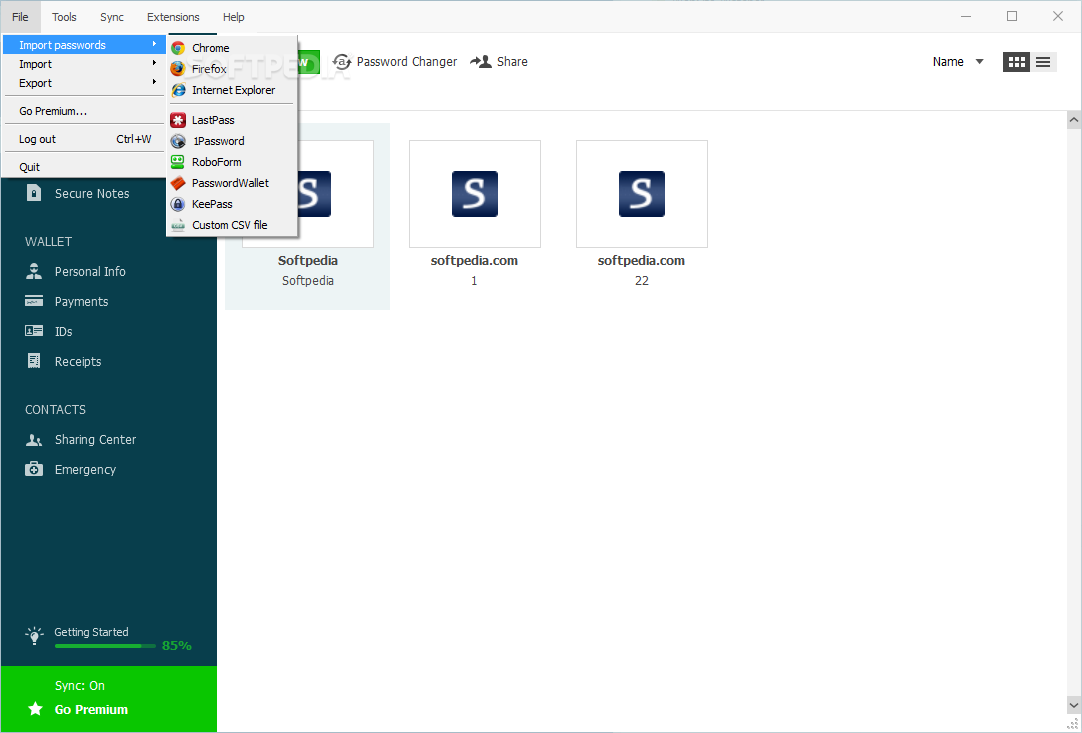Open the Name sort dropdown
The width and height of the screenshot is (1082, 733).
[x=958, y=62]
